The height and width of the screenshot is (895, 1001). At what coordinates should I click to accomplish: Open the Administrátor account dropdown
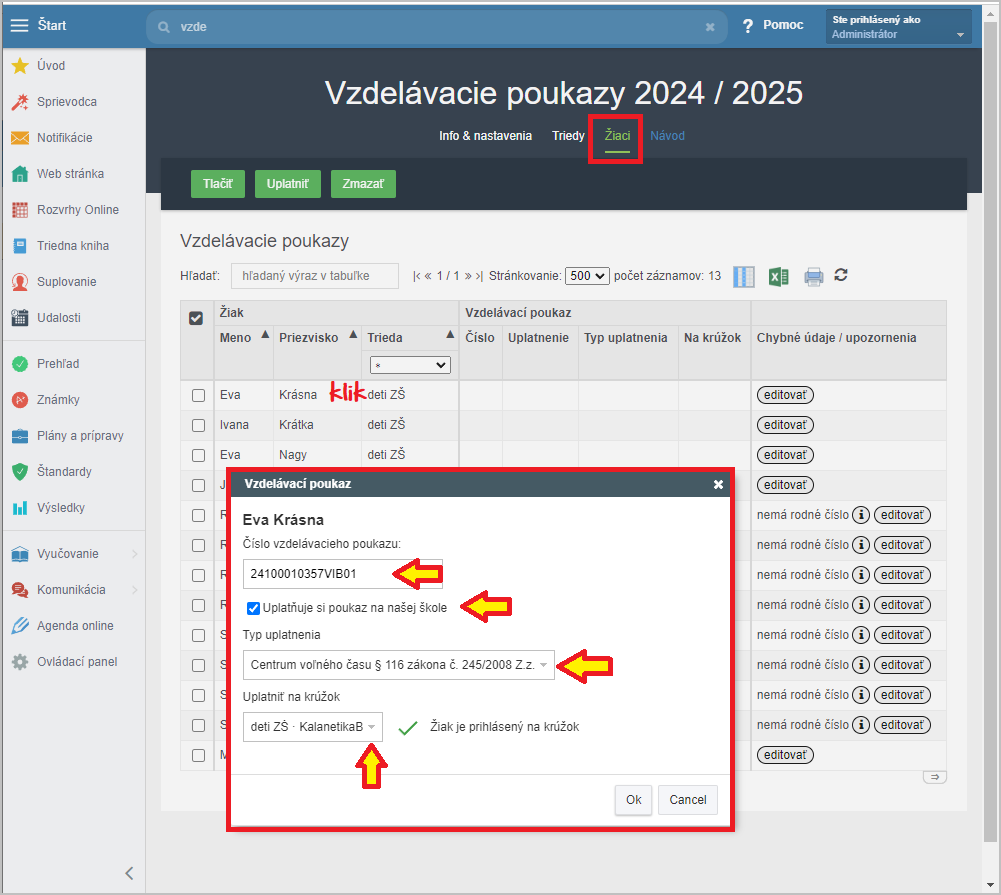898,27
